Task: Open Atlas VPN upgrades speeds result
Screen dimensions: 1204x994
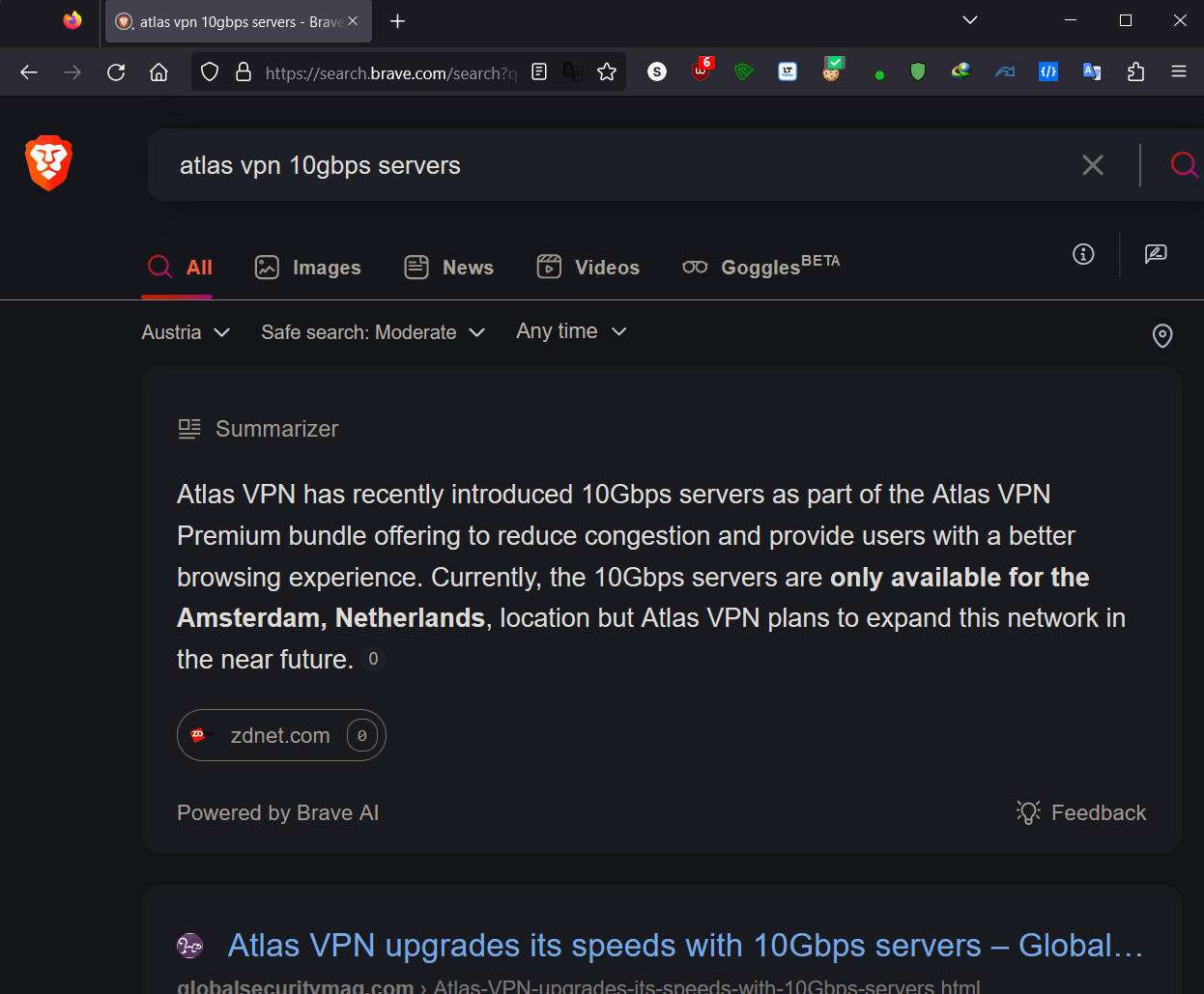Action: coord(685,945)
